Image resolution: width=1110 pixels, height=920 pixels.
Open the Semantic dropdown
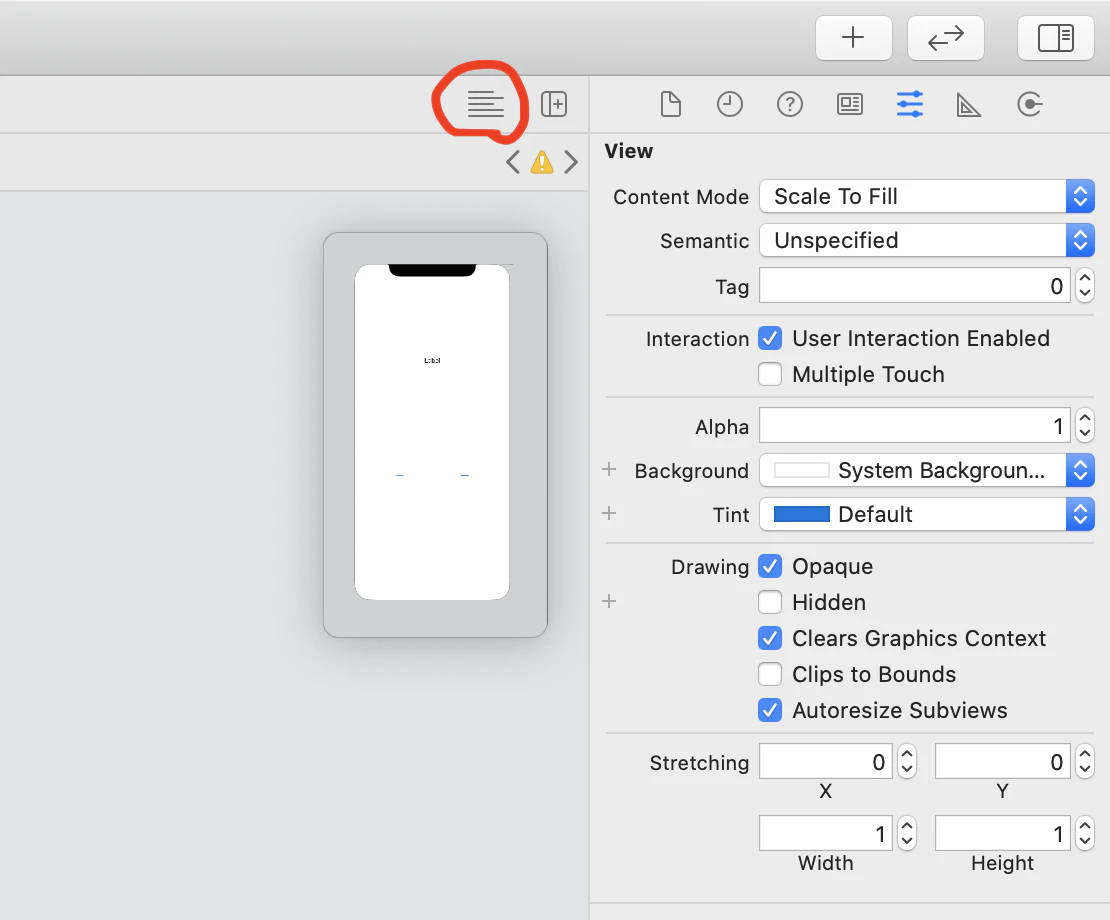click(927, 240)
